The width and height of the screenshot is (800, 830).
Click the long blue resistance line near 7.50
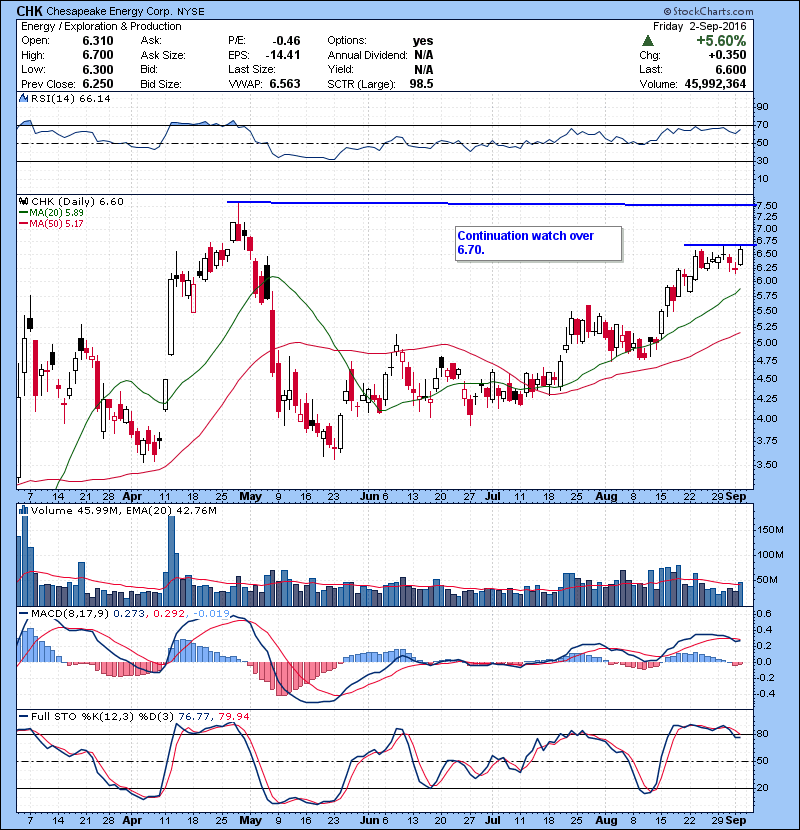tap(490, 204)
